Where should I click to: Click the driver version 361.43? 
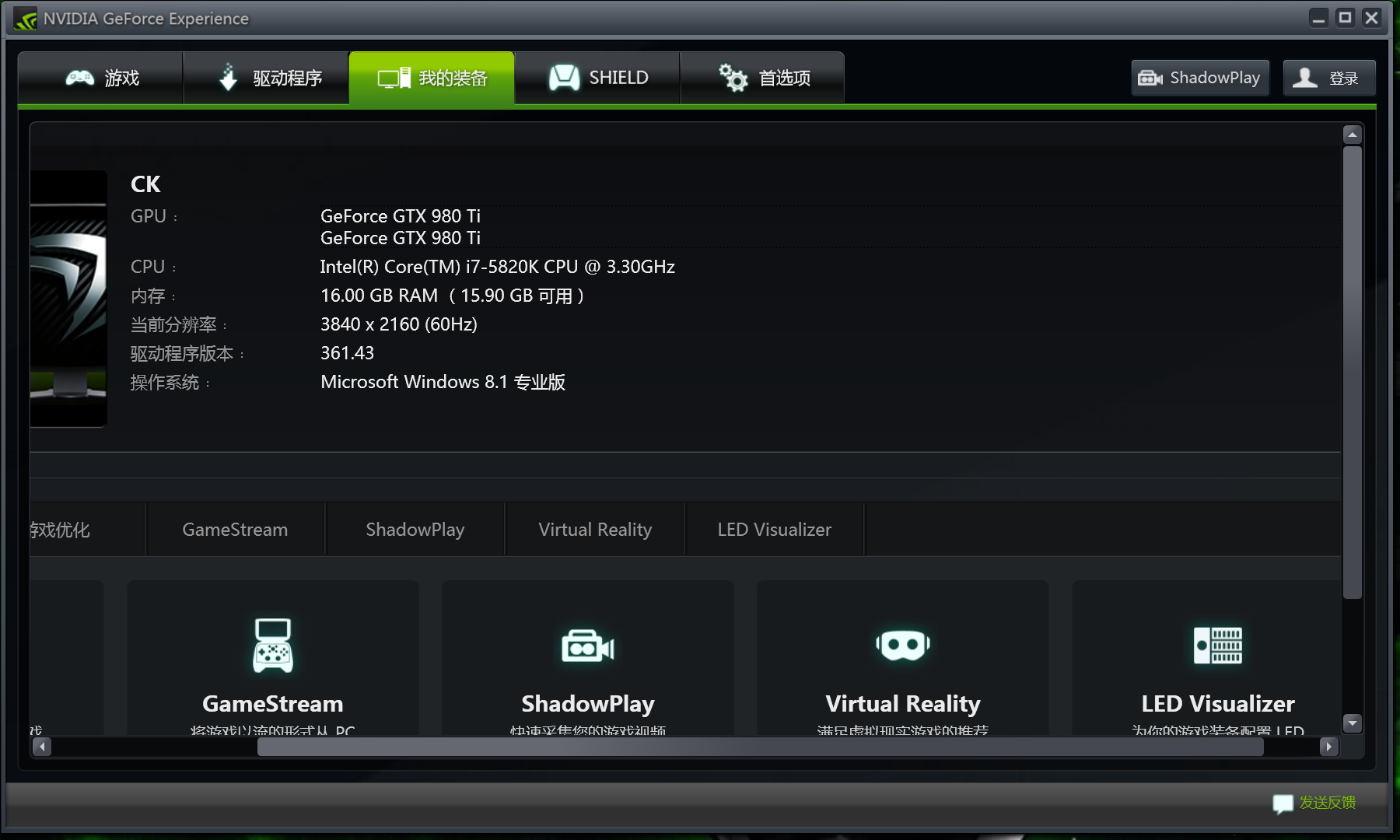click(348, 353)
